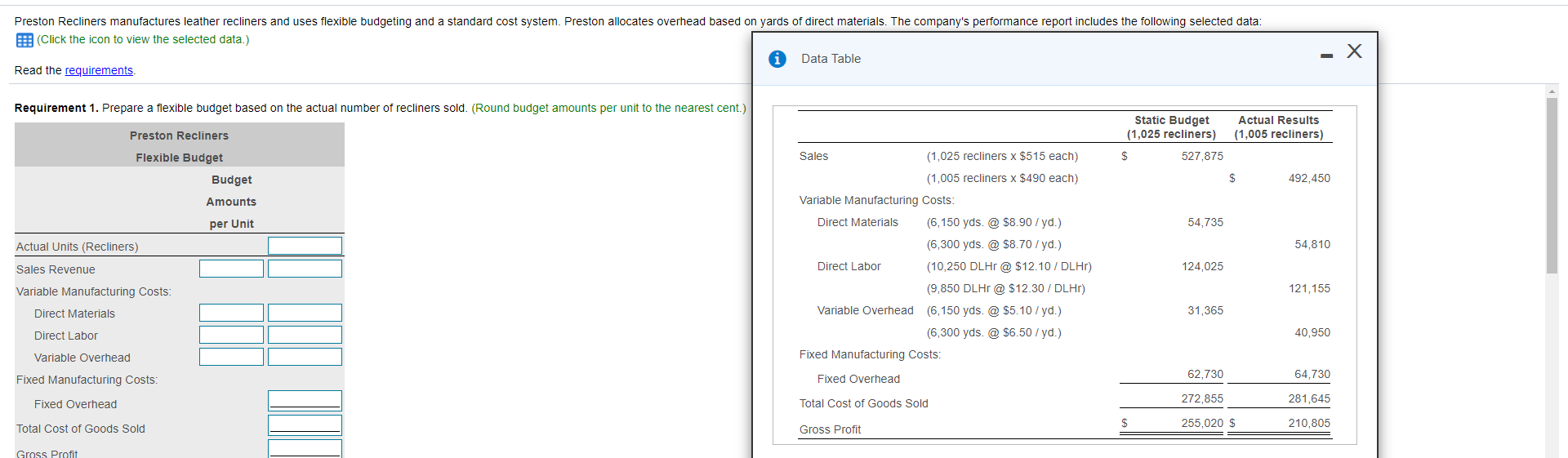The width and height of the screenshot is (1568, 458).
Task: Click '(1,025 recliners x $515 each)' text
Action: coord(1002,156)
